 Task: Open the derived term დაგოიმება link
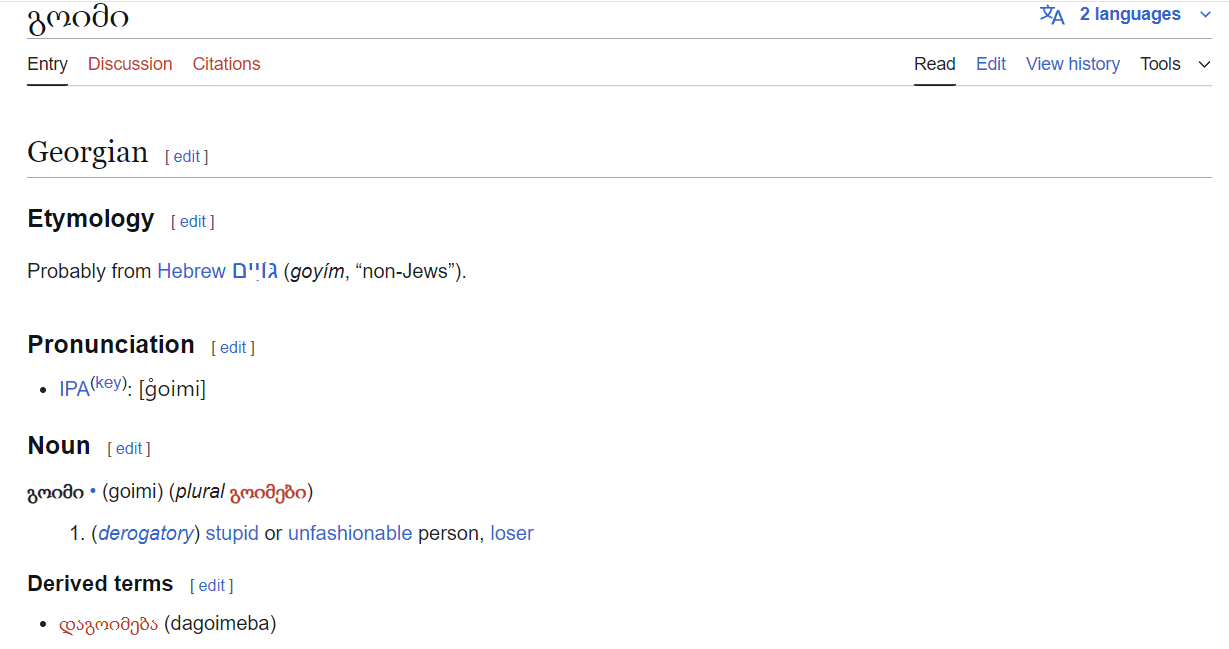click(108, 624)
